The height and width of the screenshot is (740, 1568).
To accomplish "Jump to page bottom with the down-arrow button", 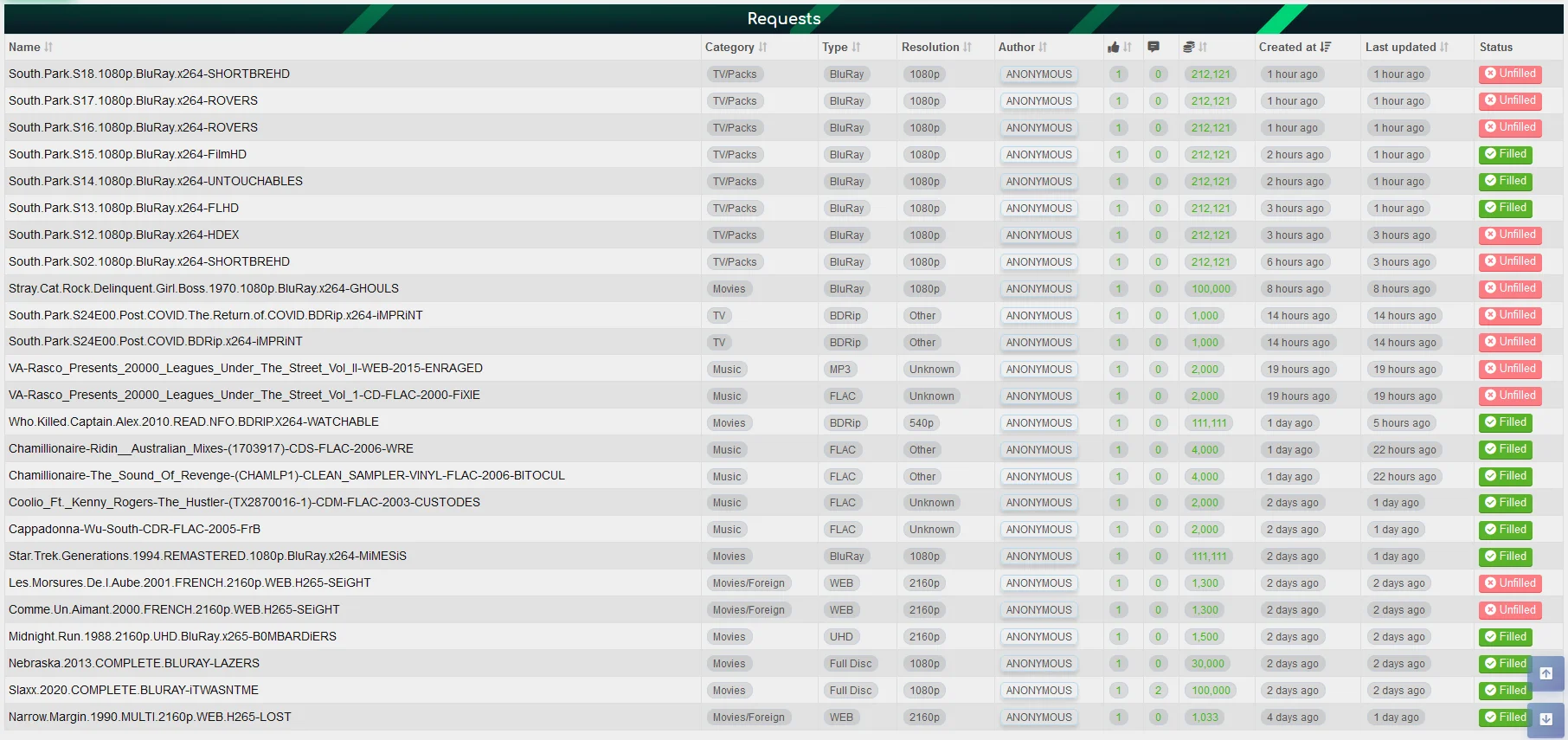I will (1546, 718).
